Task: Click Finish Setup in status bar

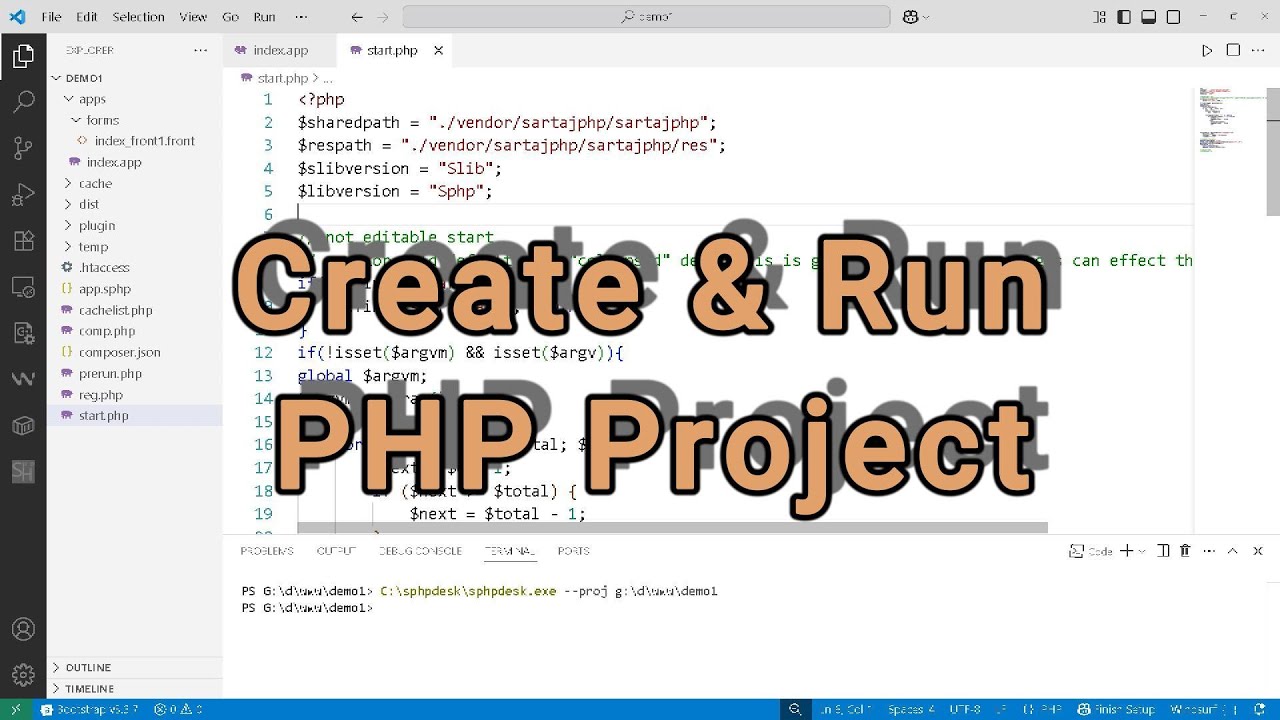Action: [x=1116, y=709]
